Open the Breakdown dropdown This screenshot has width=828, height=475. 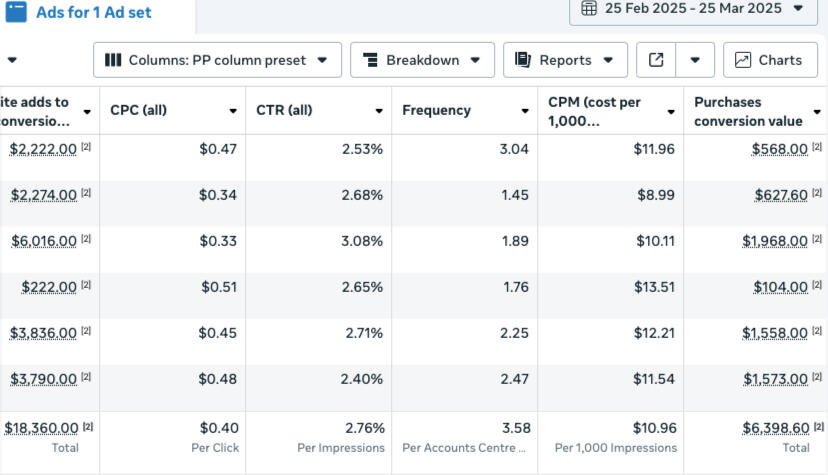tap(422, 60)
